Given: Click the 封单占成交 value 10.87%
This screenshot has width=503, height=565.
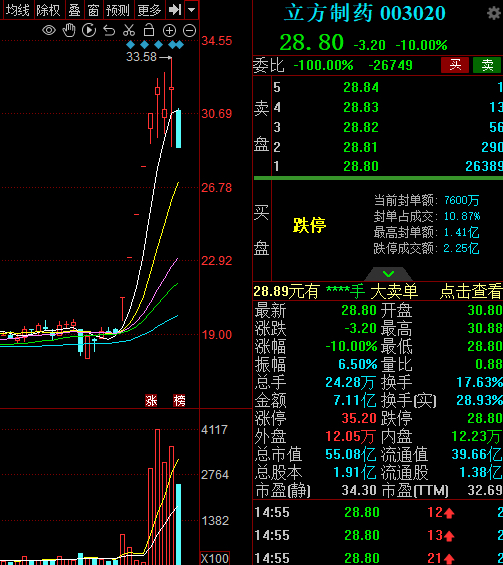Looking at the screenshot, I should point(462,216).
